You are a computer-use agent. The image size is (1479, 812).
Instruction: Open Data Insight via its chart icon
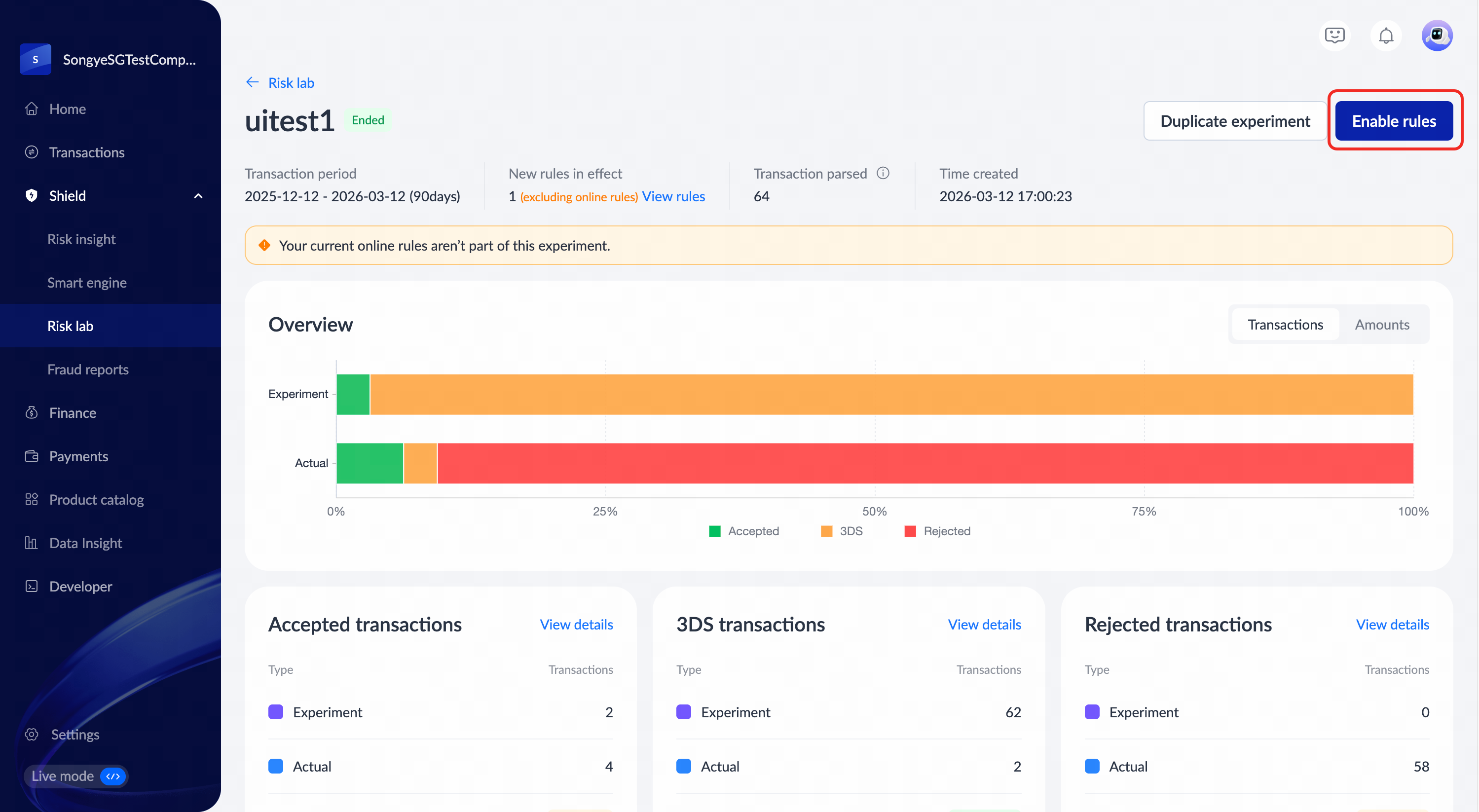coord(32,543)
